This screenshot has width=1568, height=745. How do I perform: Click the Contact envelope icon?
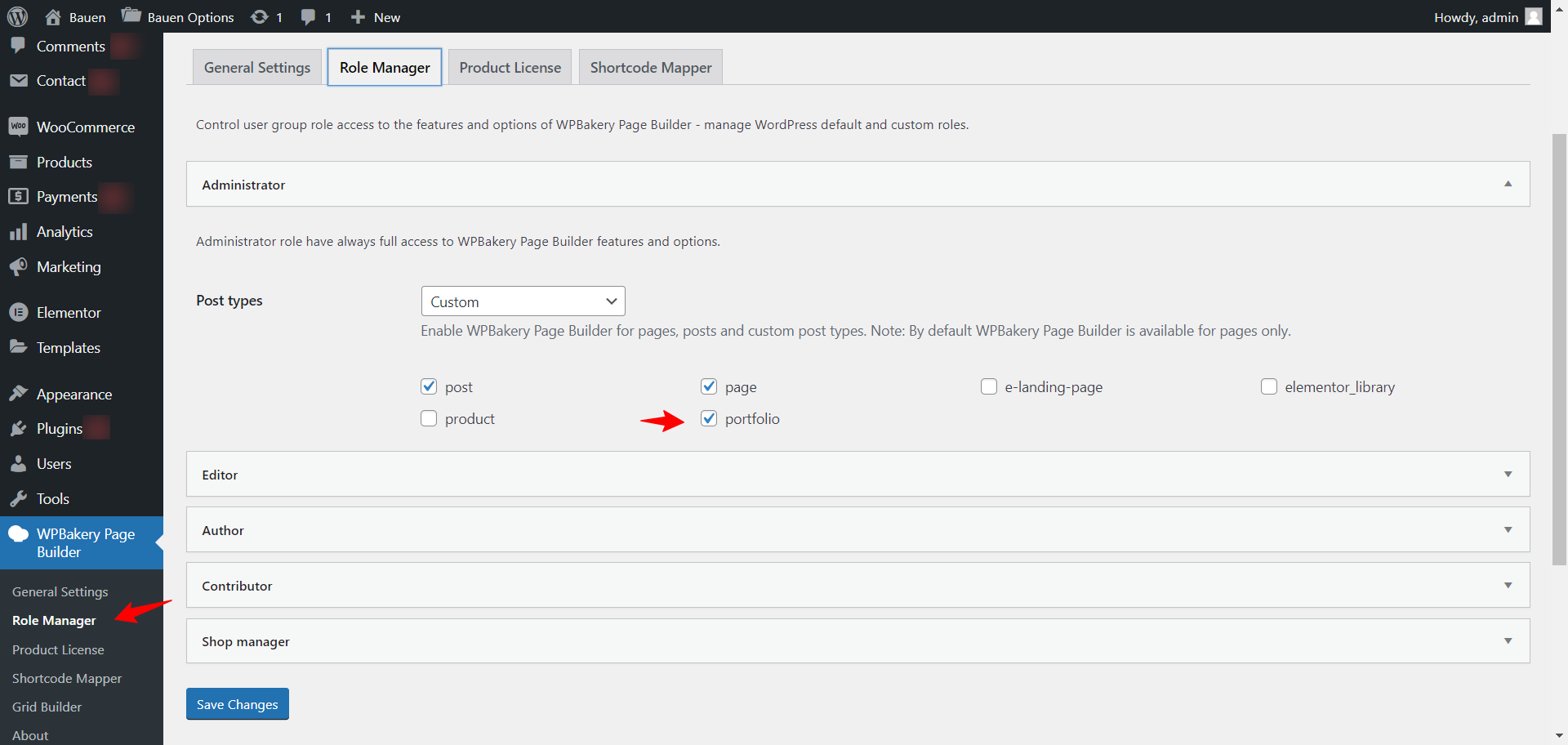click(x=18, y=80)
